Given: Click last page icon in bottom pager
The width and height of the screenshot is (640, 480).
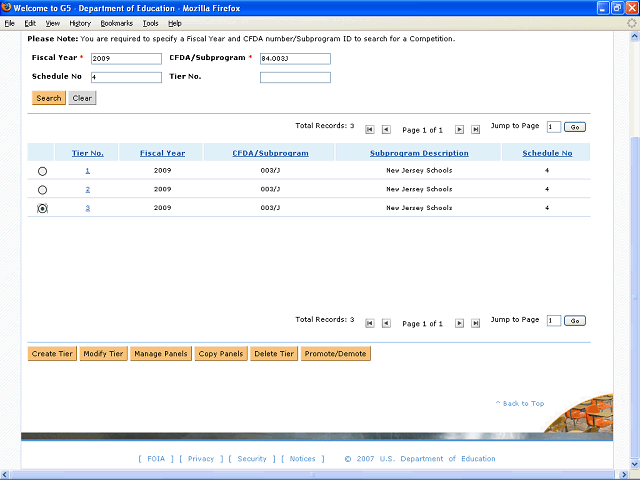Looking at the screenshot, I should [x=476, y=323].
